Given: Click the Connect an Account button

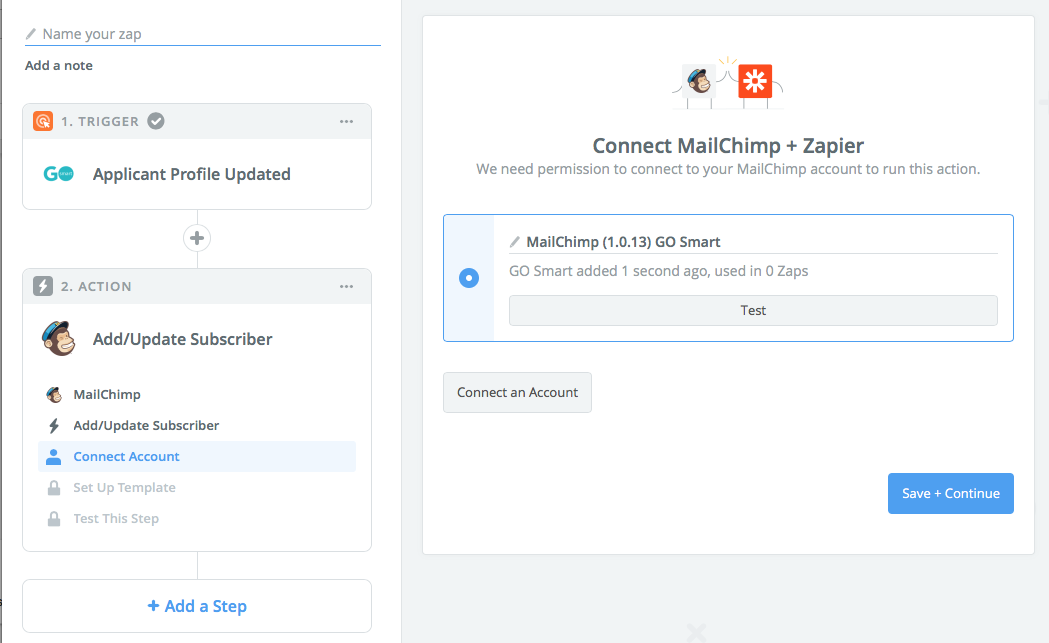Looking at the screenshot, I should coord(517,393).
